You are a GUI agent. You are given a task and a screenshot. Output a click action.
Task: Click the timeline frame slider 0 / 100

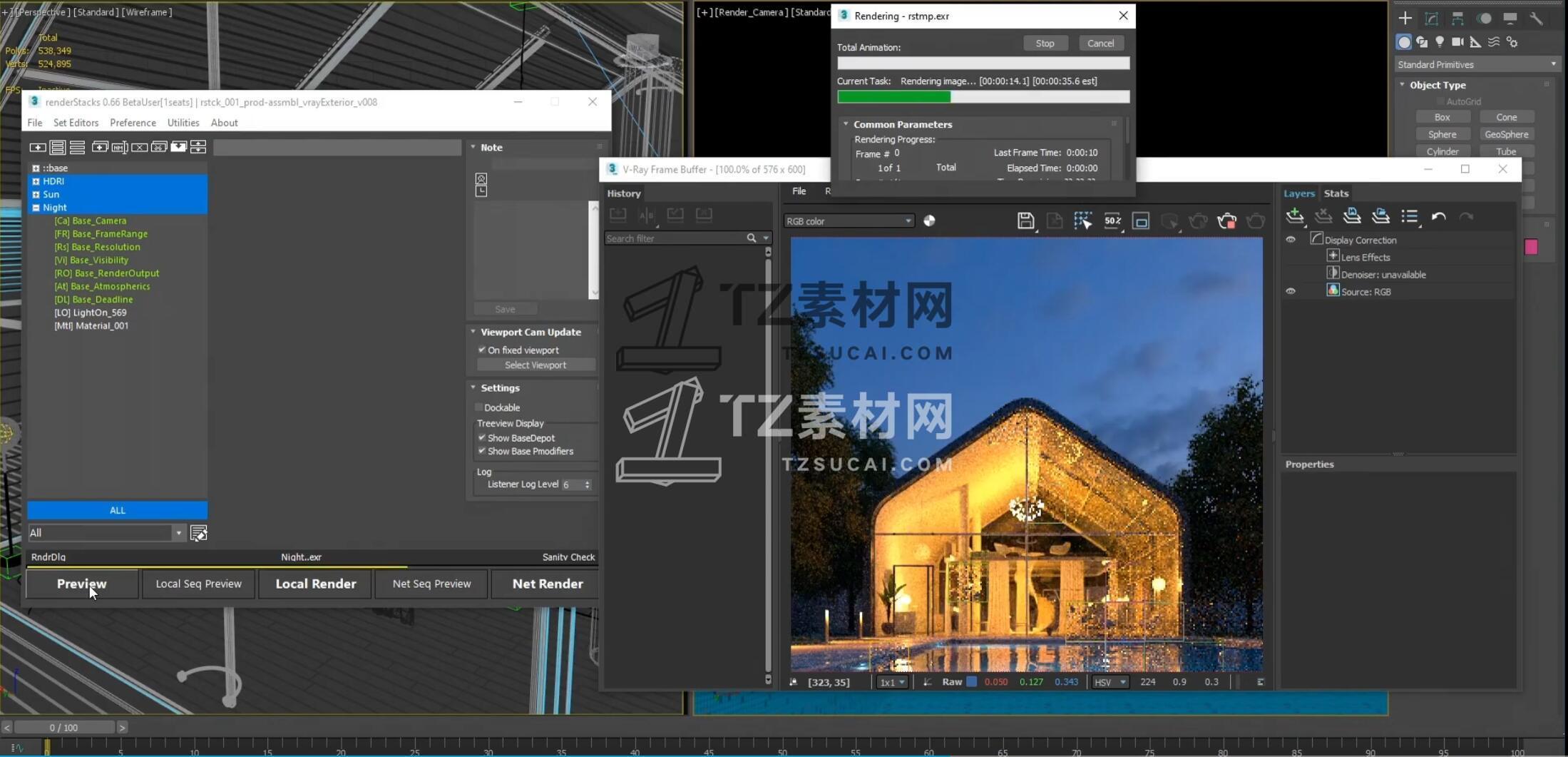[64, 727]
